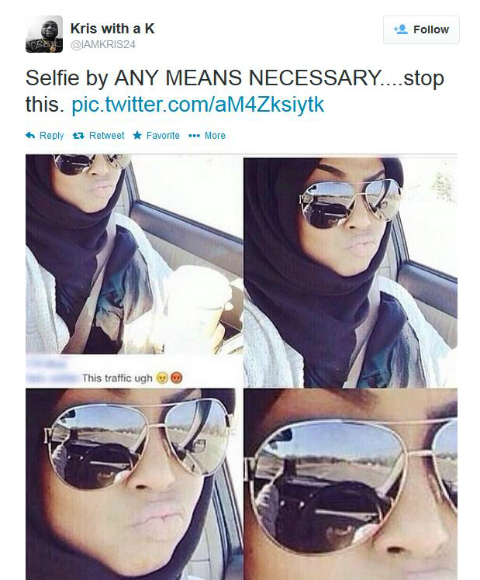Open the @IAMKRIS24 handle

tap(103, 45)
